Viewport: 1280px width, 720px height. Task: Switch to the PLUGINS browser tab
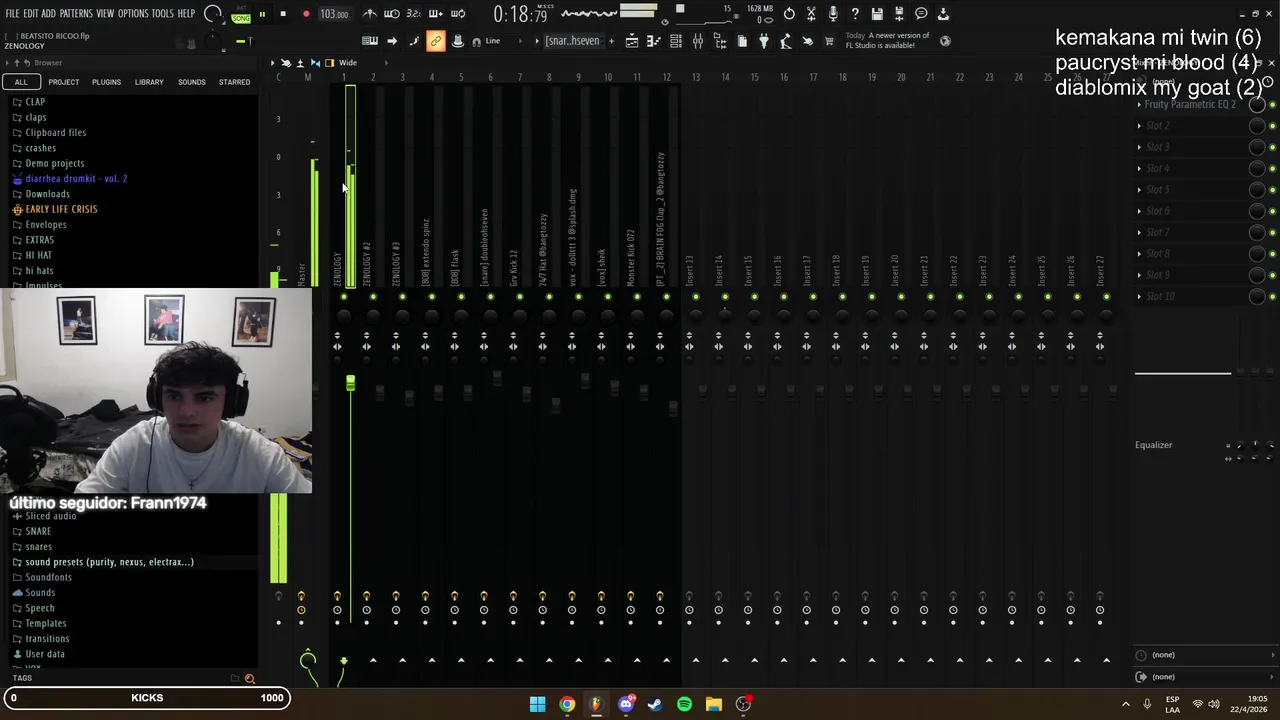[x=106, y=82]
